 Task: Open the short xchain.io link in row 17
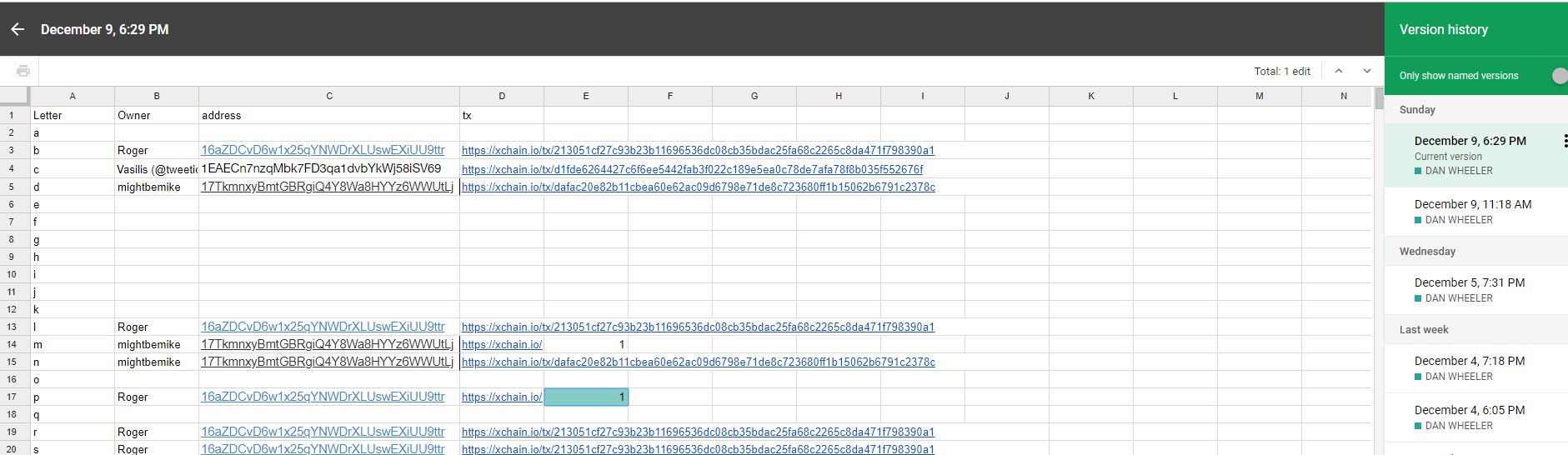click(x=502, y=397)
